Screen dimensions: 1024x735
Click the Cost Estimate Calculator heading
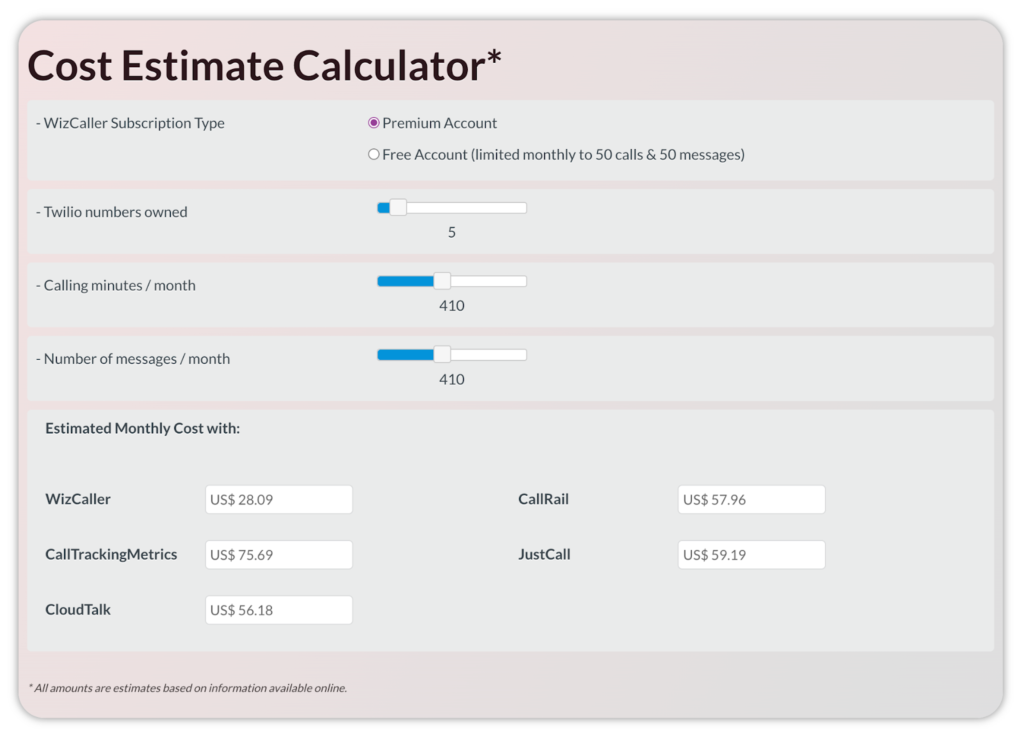pos(264,66)
